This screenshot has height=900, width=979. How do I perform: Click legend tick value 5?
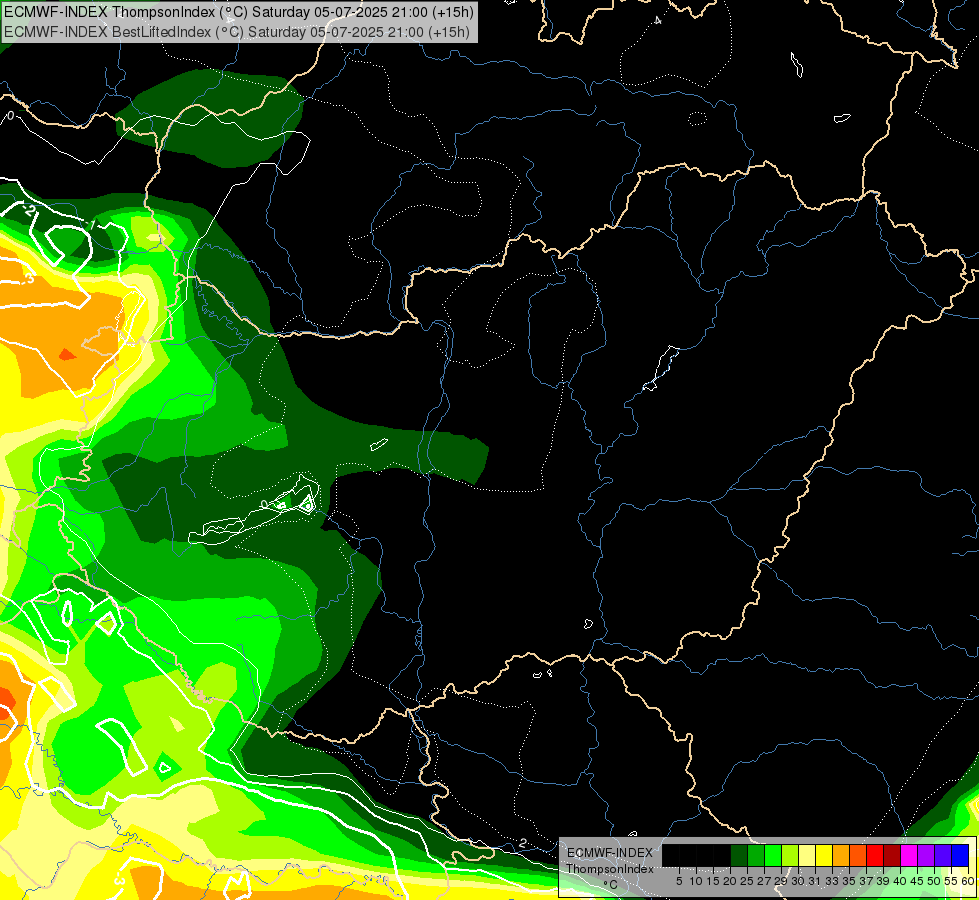point(679,881)
